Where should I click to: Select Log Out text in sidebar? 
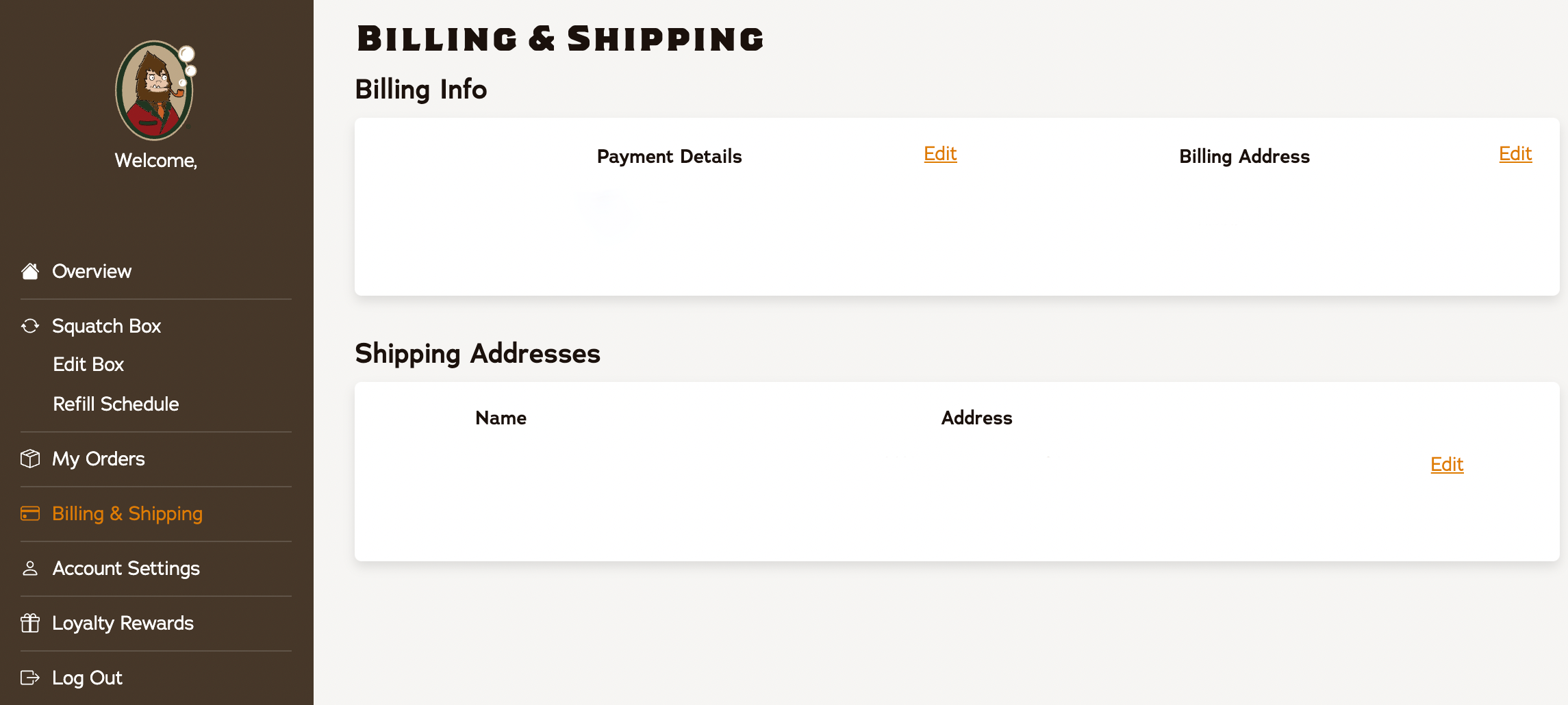click(x=87, y=678)
